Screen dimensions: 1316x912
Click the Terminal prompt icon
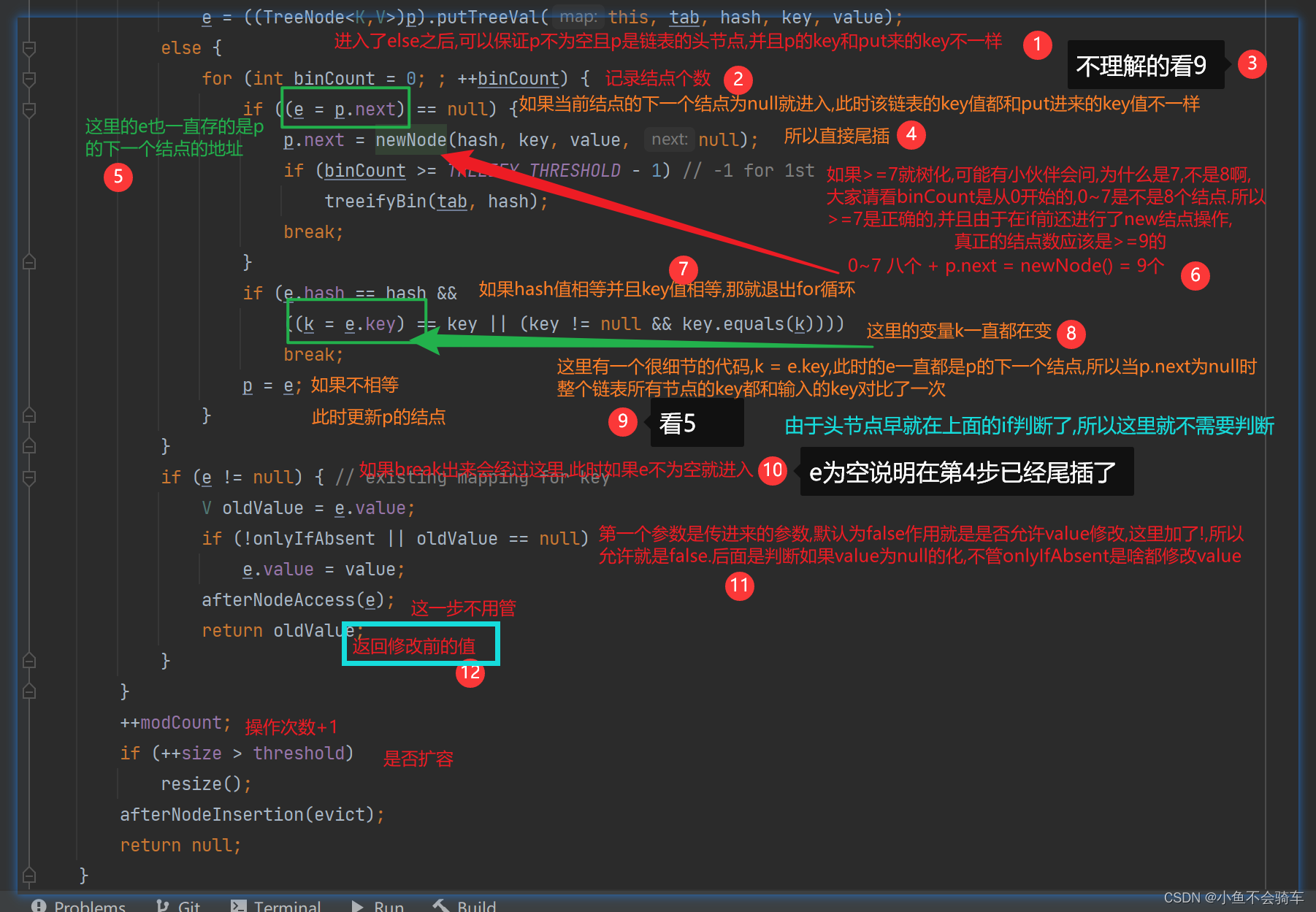(x=238, y=906)
